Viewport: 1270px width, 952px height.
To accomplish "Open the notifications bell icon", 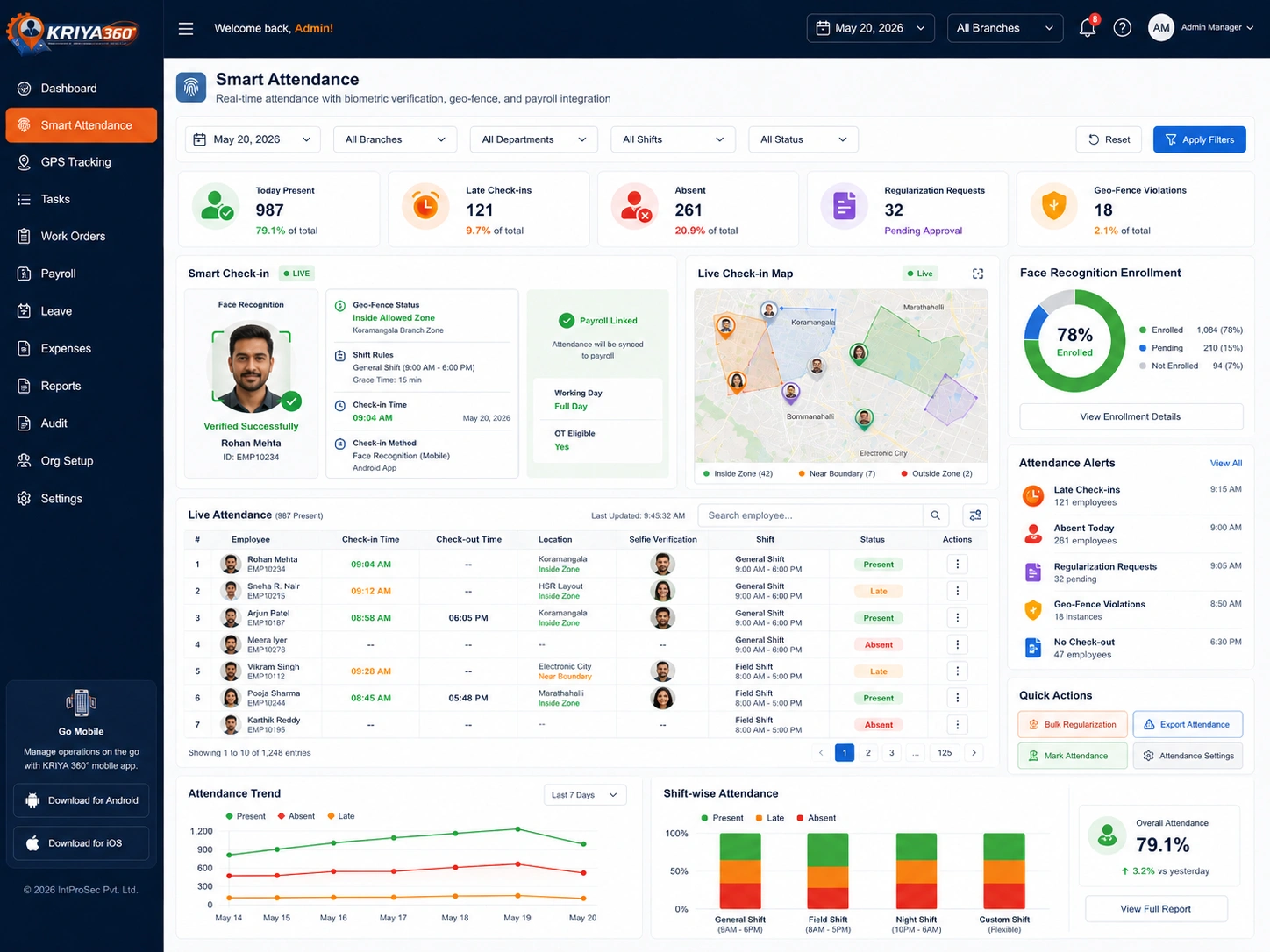I will [x=1088, y=28].
